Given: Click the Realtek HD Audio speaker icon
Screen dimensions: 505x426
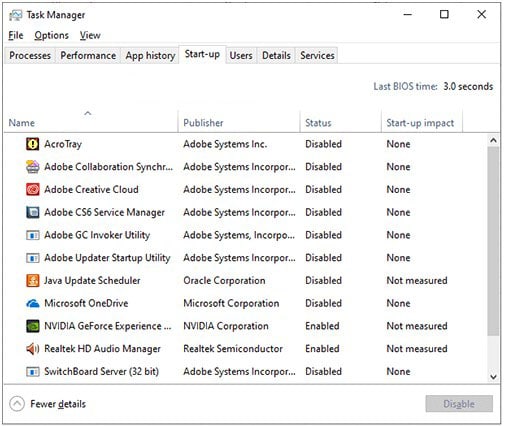Looking at the screenshot, I should [32, 349].
